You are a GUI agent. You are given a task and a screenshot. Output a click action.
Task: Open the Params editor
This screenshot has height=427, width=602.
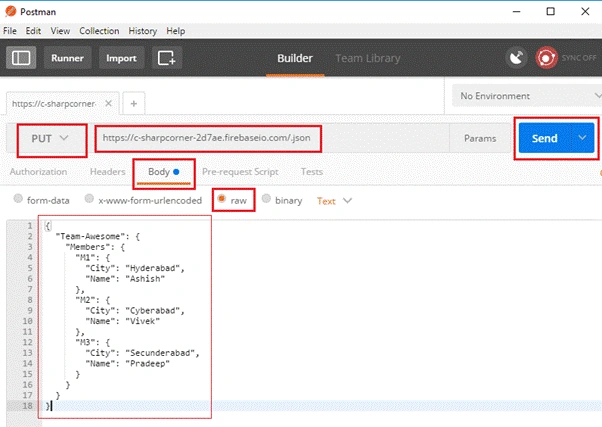click(480, 138)
